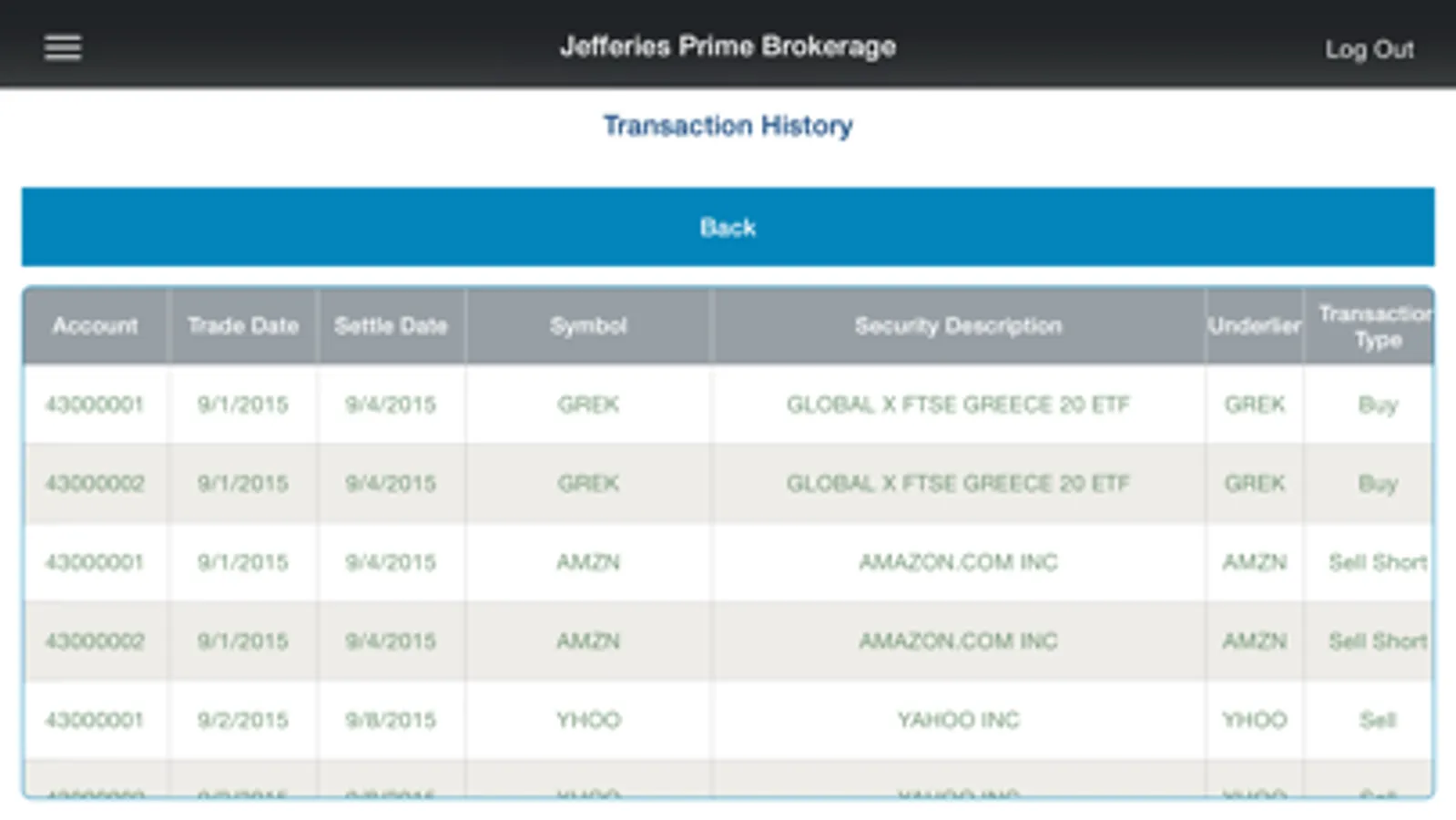Click the Symbol column header

pyautogui.click(x=588, y=326)
